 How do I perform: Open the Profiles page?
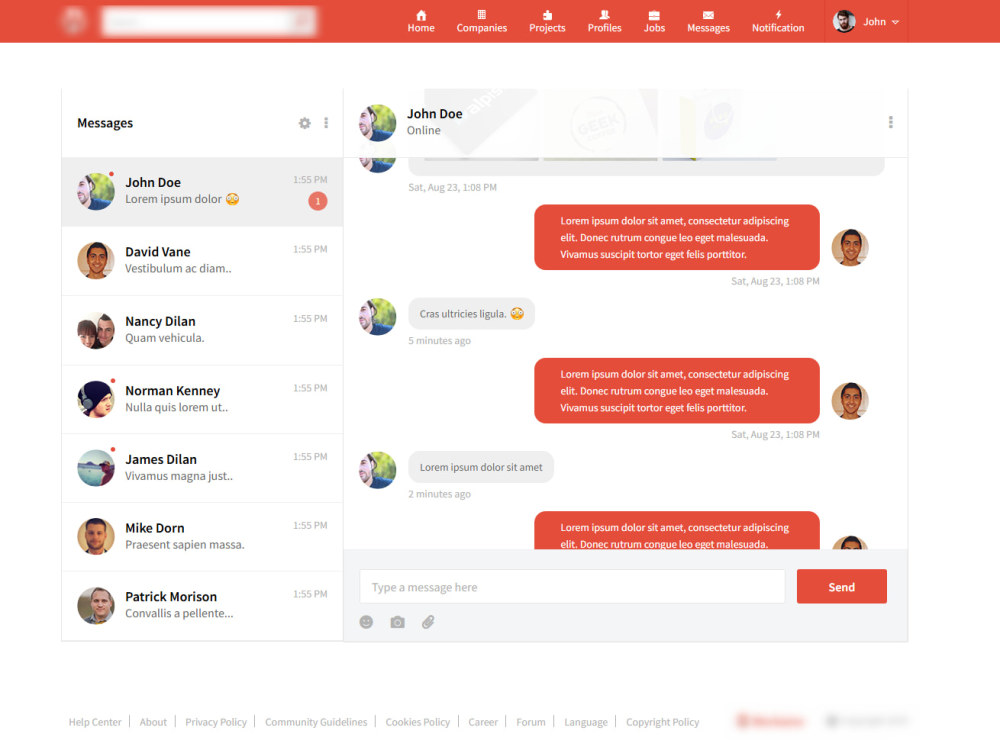pyautogui.click(x=605, y=21)
